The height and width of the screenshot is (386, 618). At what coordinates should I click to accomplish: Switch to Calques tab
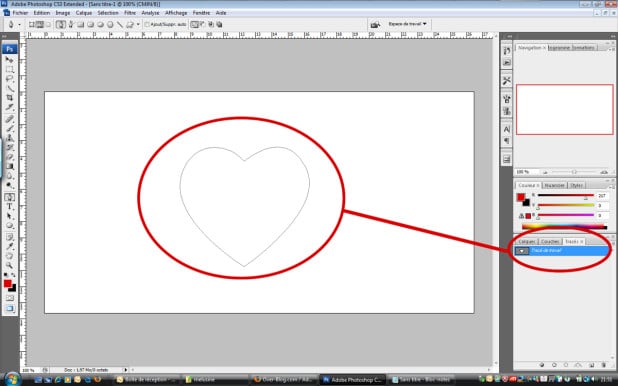tap(527, 241)
